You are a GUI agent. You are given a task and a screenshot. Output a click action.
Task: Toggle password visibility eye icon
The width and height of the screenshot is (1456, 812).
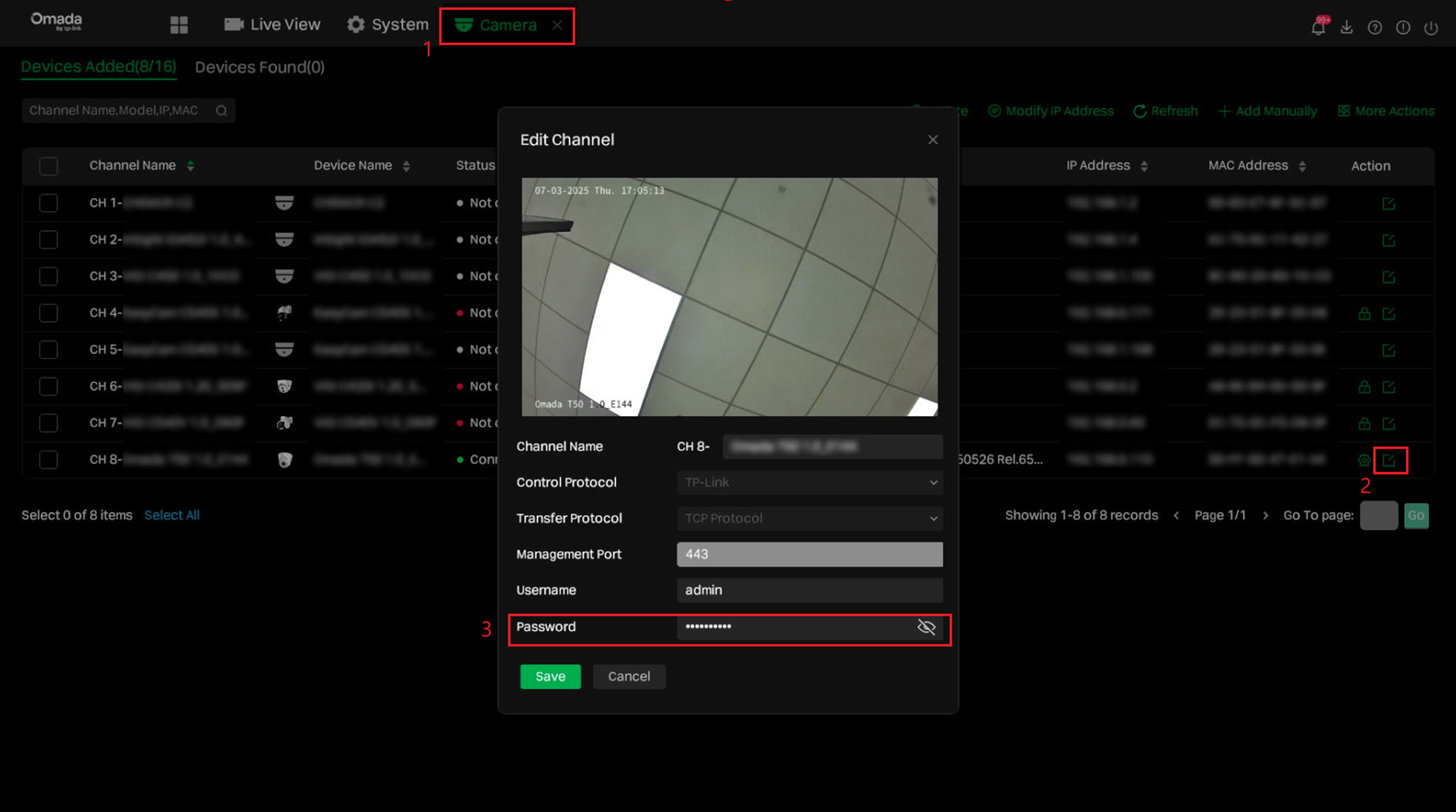click(x=926, y=627)
